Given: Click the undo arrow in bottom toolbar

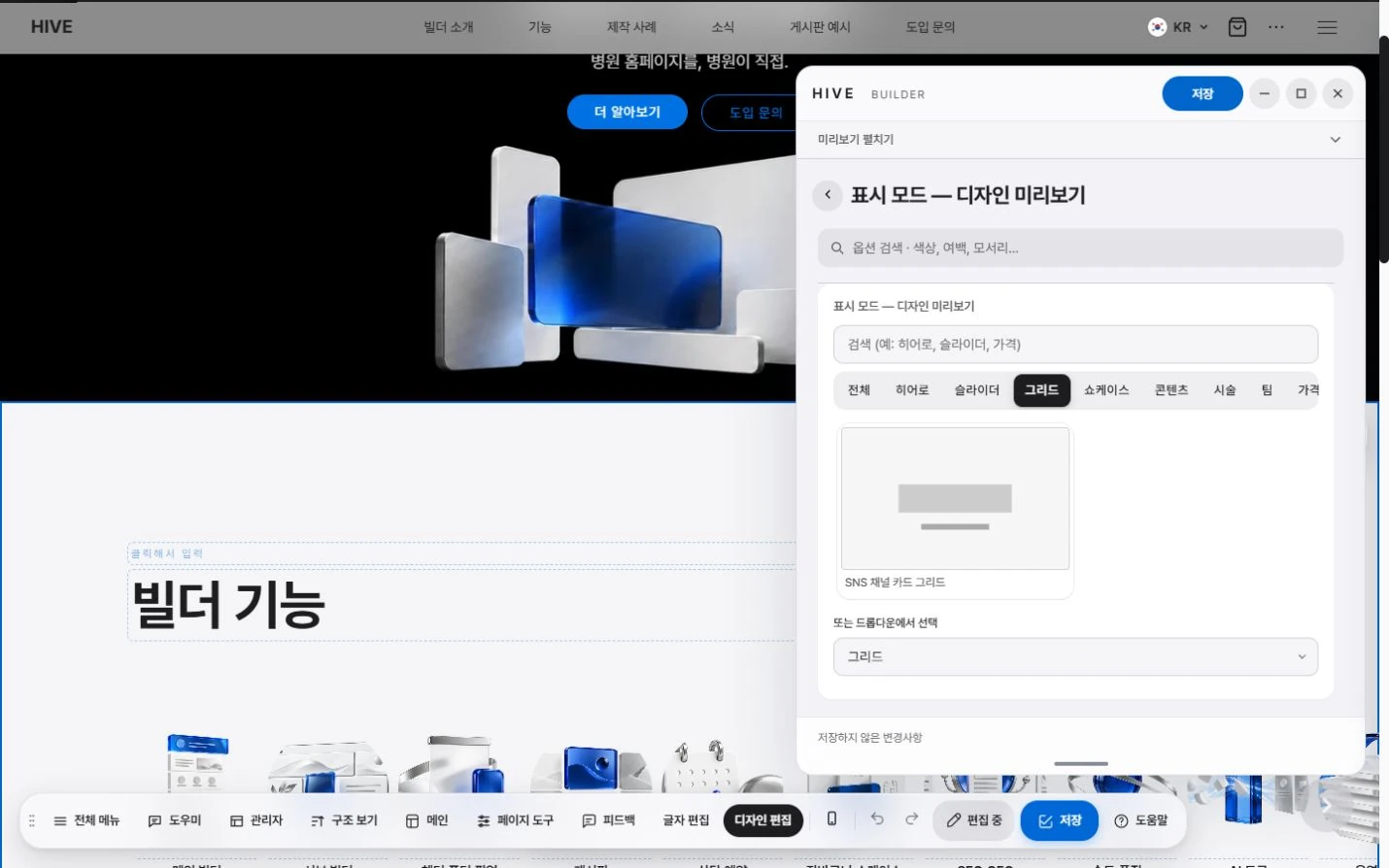Looking at the screenshot, I should [x=877, y=819].
